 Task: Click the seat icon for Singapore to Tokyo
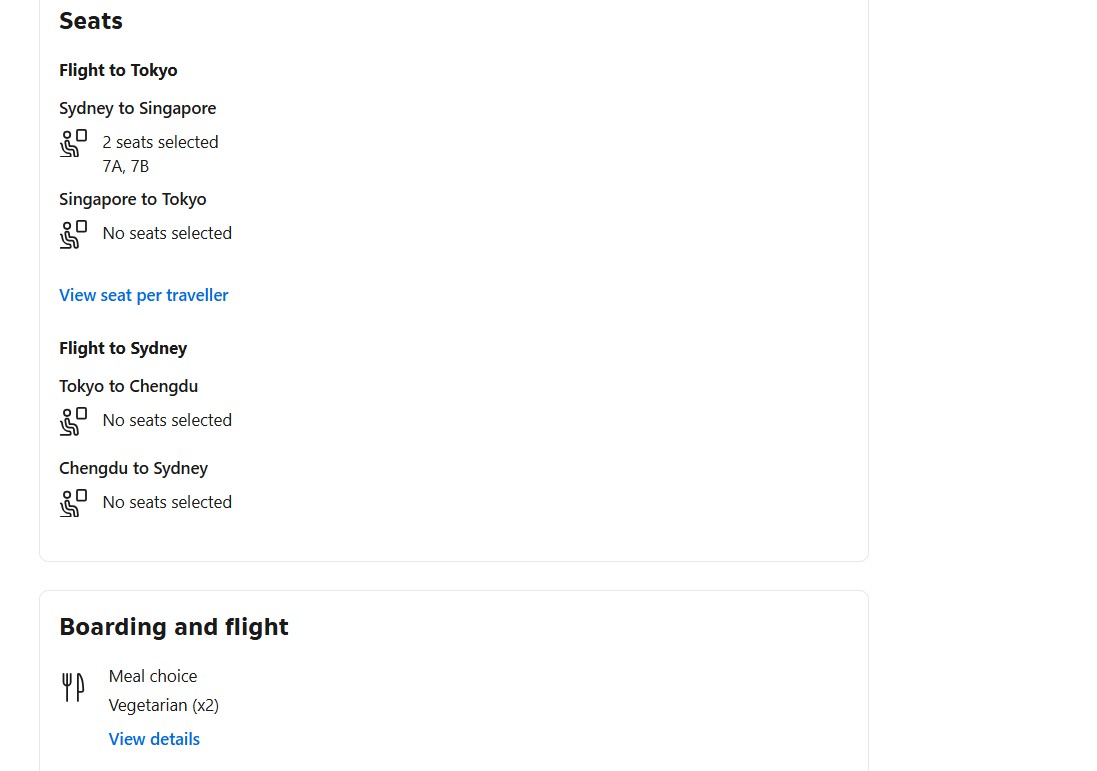73,235
